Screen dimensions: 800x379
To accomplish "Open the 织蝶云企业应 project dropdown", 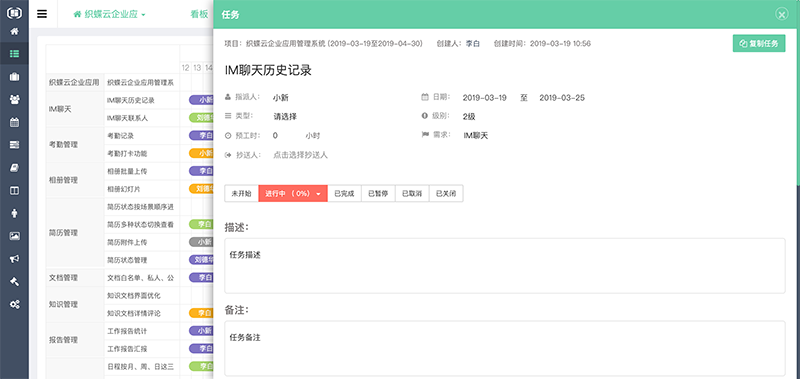I will click(x=110, y=14).
